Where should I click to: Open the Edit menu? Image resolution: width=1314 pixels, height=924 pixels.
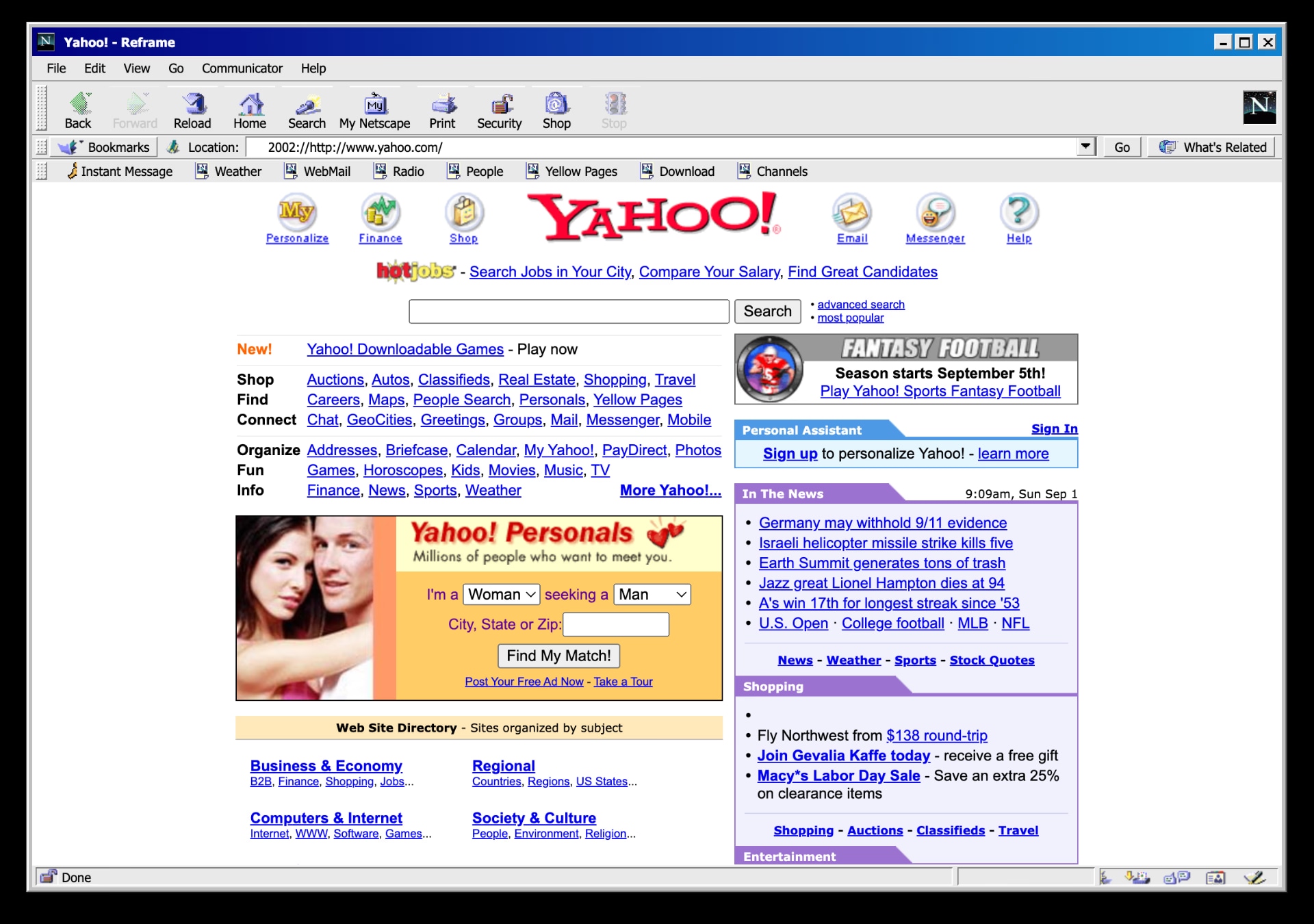(x=94, y=68)
